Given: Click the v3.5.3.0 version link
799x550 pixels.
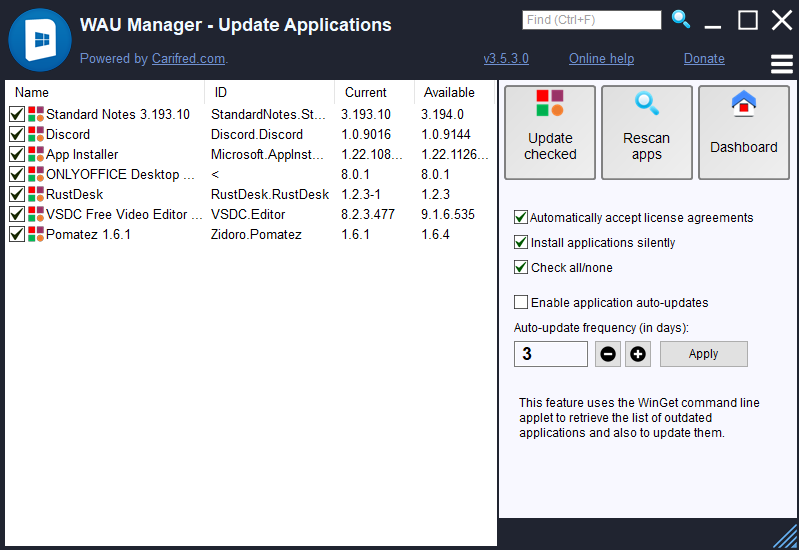Looking at the screenshot, I should coord(506,59).
